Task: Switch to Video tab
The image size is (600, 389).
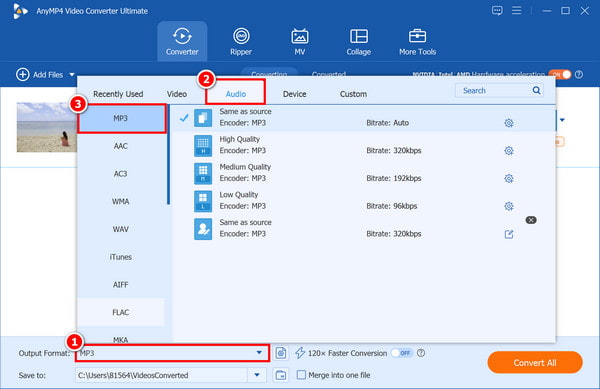Action: pos(176,94)
